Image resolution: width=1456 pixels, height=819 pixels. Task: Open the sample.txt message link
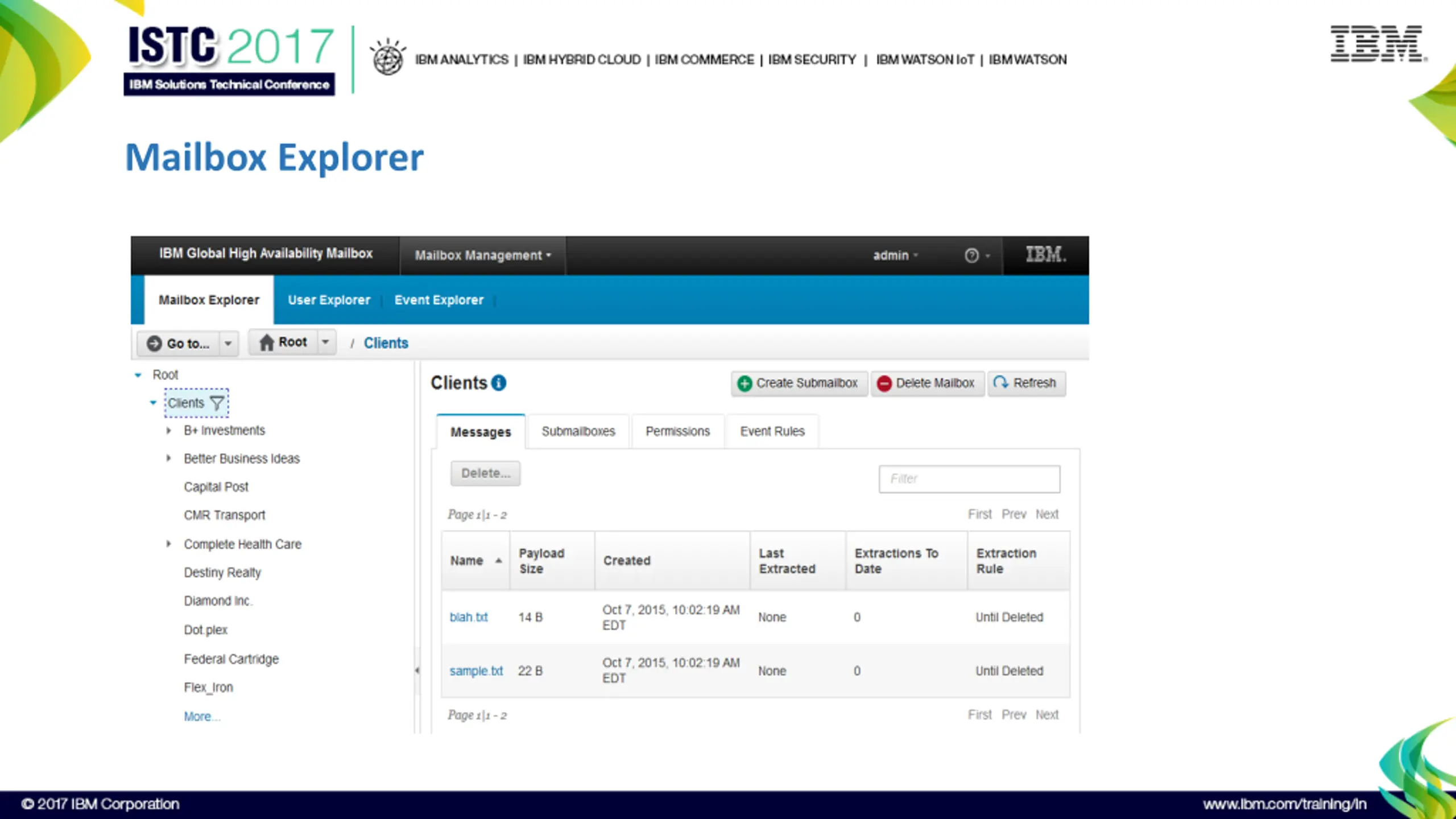(x=476, y=671)
